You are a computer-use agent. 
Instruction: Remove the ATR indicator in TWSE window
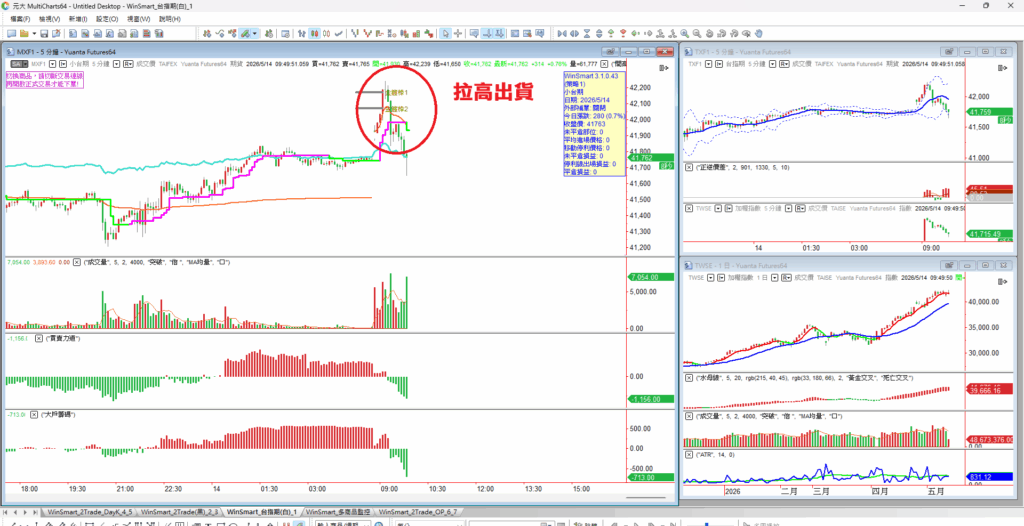click(x=688, y=454)
